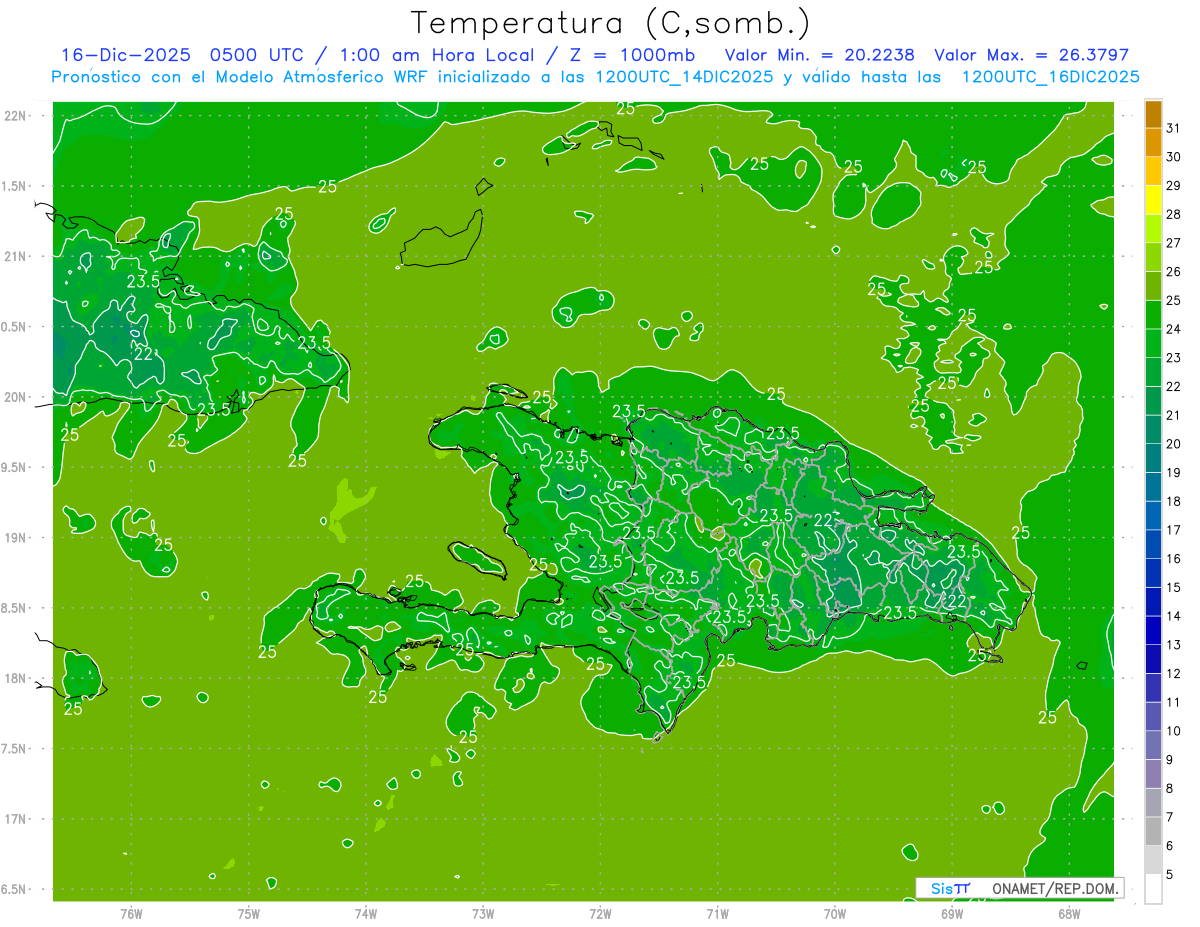Click the '70W' longitude axis label
1200x927 pixels.
[x=835, y=914]
